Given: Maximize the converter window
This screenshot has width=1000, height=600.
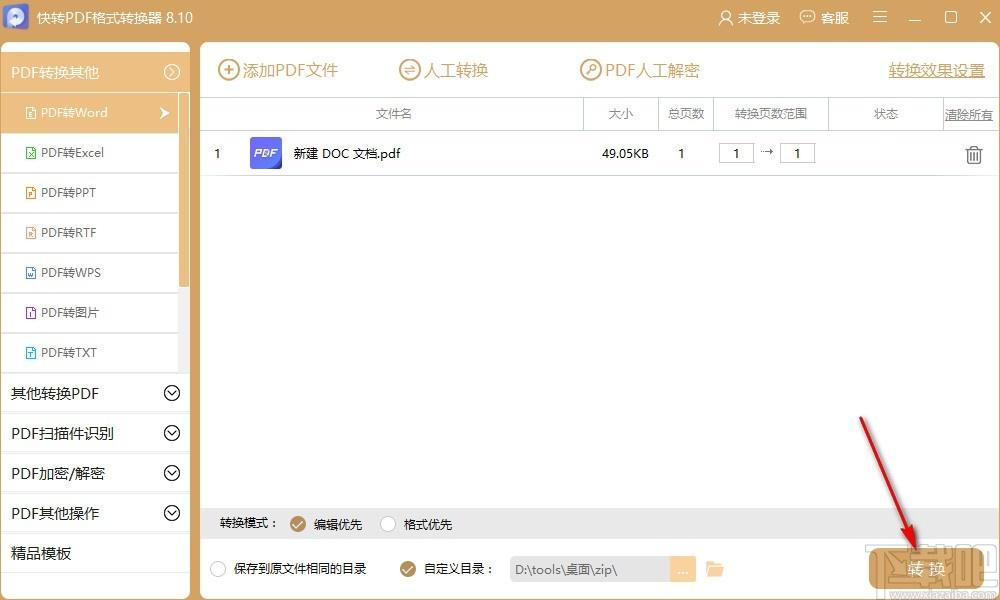Looking at the screenshot, I should pos(950,17).
